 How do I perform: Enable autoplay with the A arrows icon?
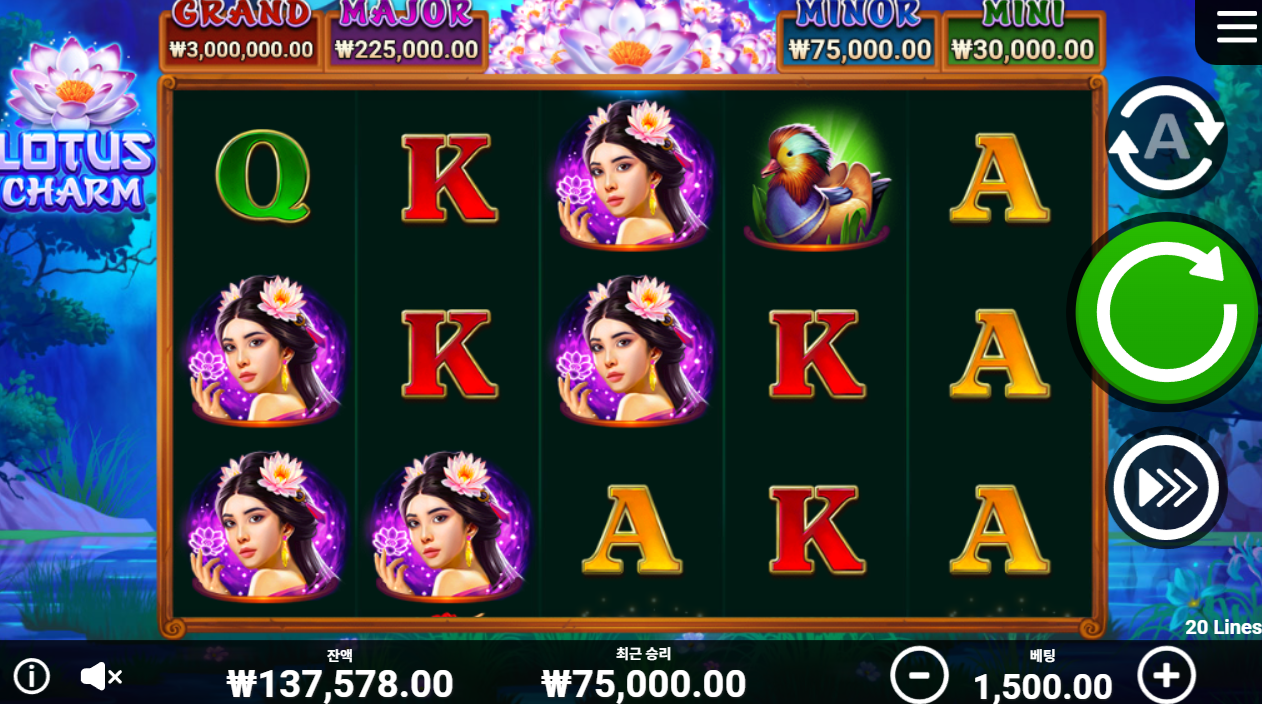[1166, 138]
